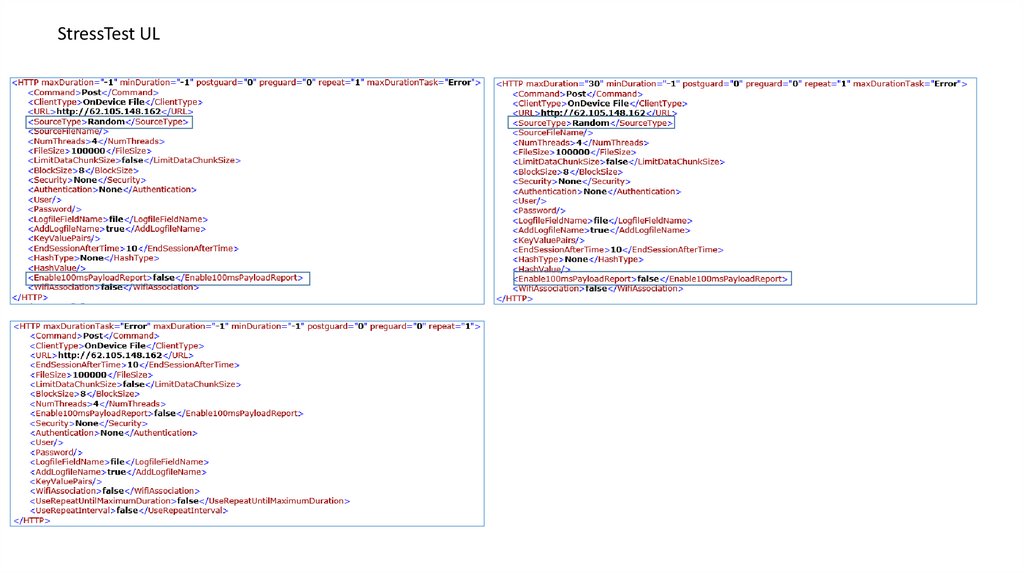
Task: Click boxed Enable100msPayloadReport line in upper-right block
Action: [652, 279]
